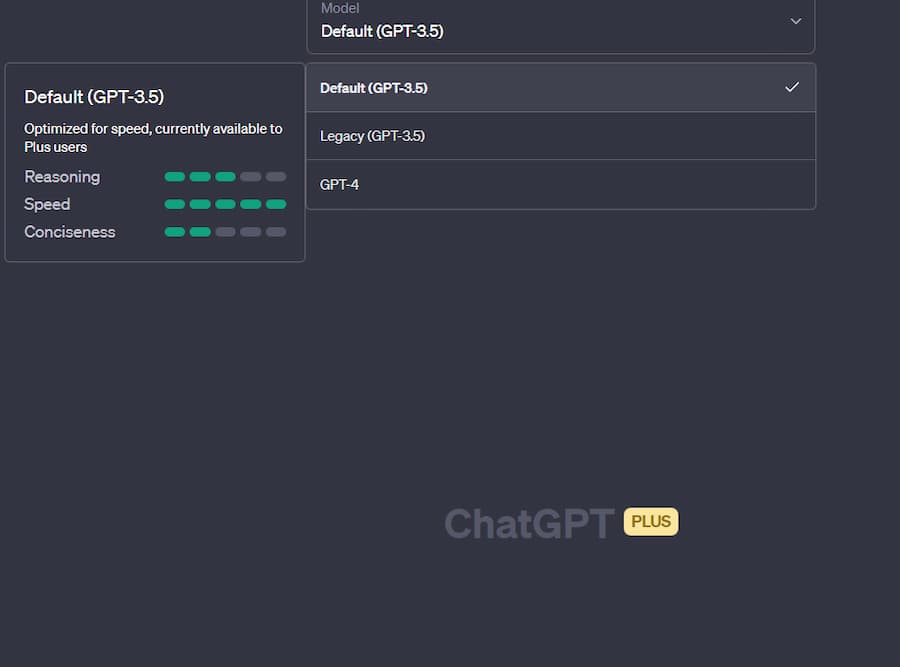Click the small Model label above selection
Screen dimensions: 900x667
click(340, 8)
